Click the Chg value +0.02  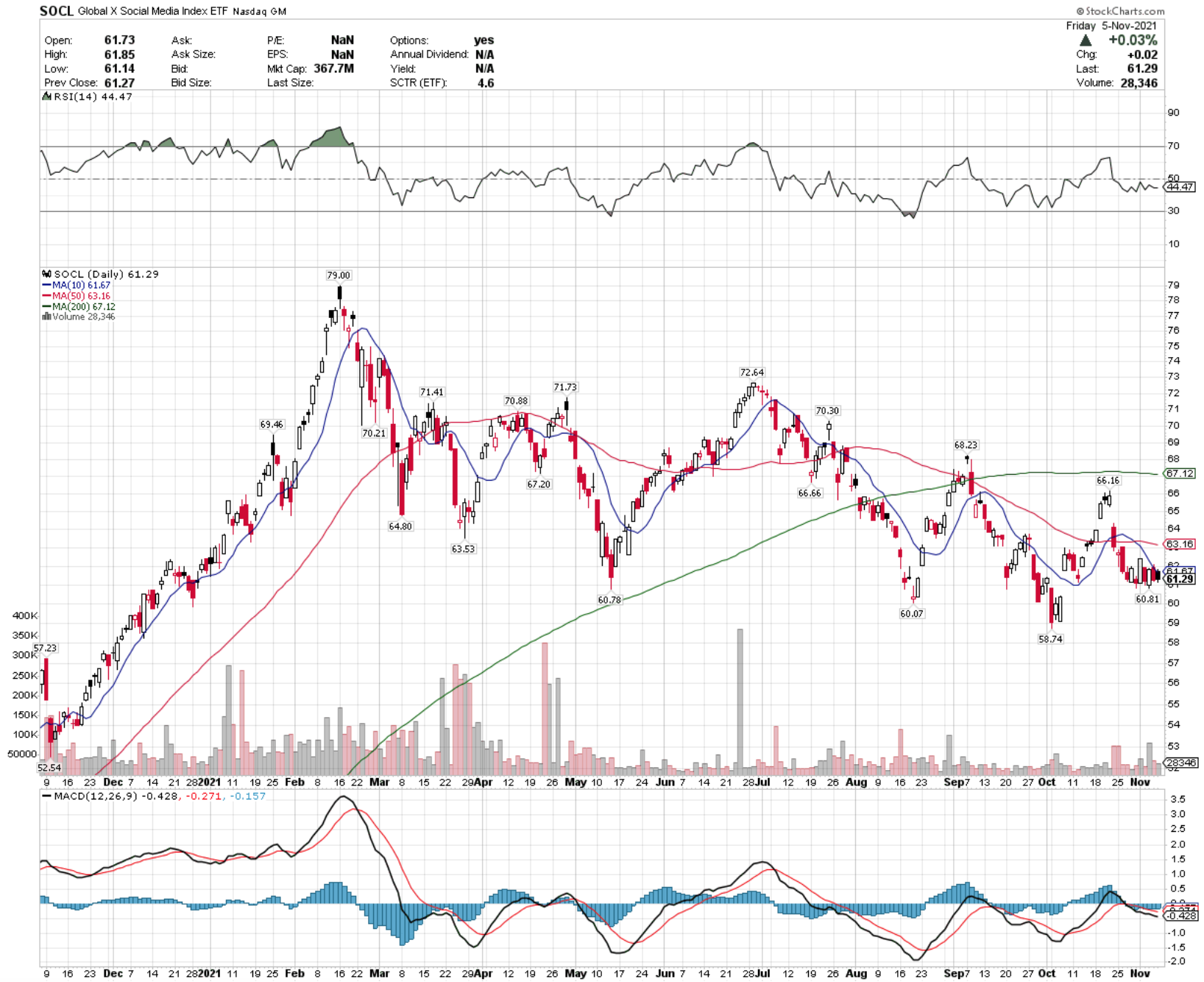pyautogui.click(x=1142, y=54)
